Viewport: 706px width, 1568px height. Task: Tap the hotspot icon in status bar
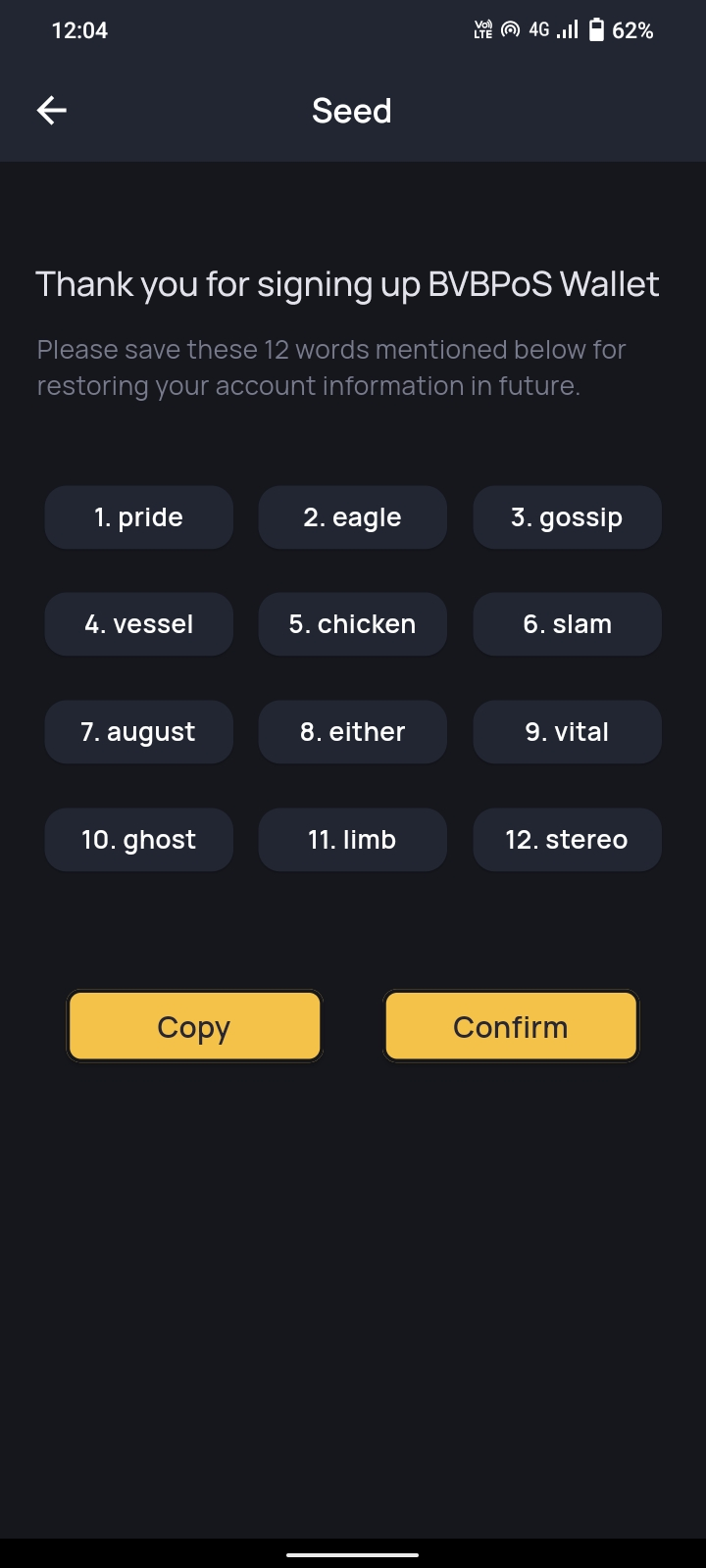pos(510,30)
